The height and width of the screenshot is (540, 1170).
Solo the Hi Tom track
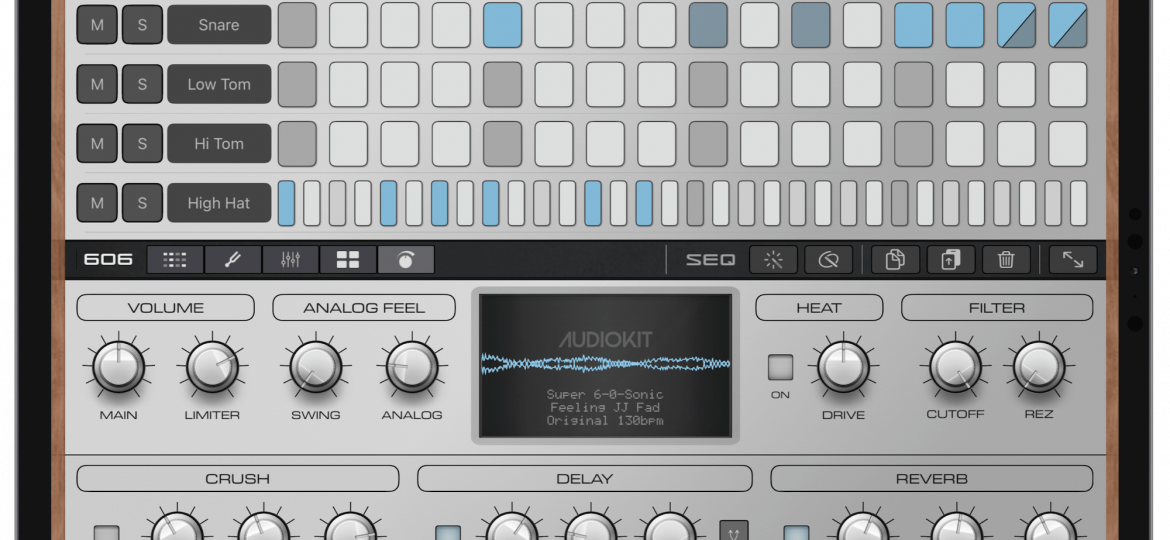[142, 143]
